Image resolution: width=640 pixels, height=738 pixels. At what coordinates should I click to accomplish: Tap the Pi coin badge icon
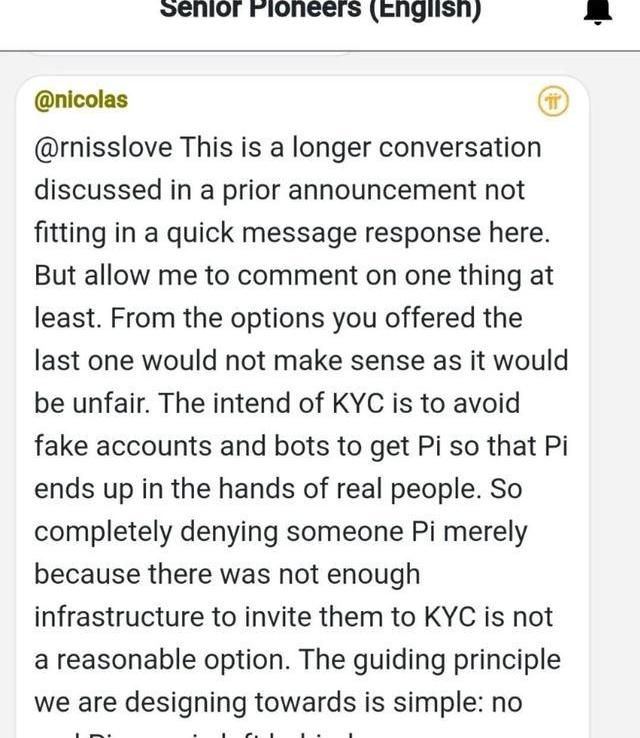click(553, 101)
